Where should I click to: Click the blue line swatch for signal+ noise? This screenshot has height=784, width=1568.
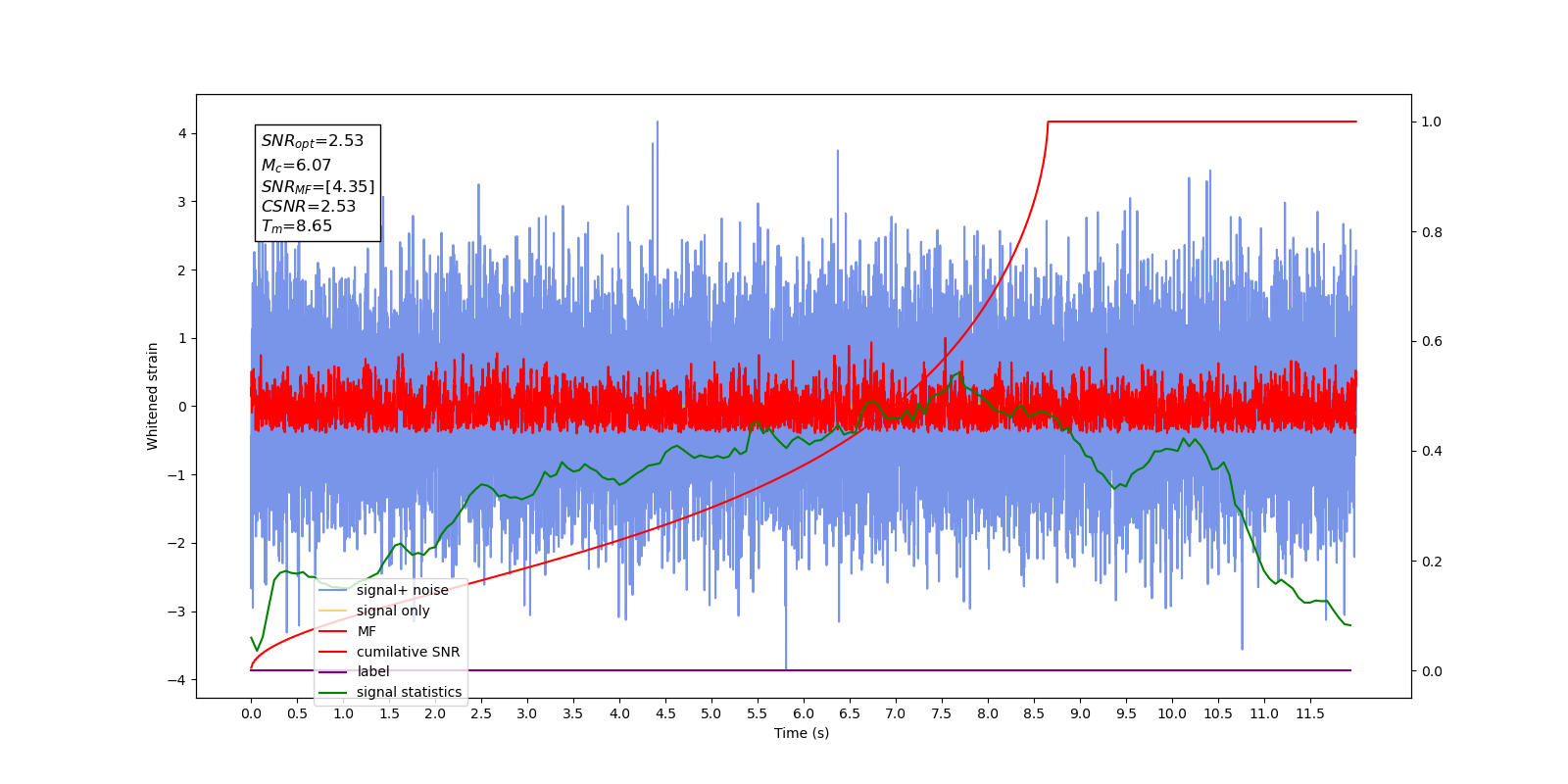(x=333, y=590)
